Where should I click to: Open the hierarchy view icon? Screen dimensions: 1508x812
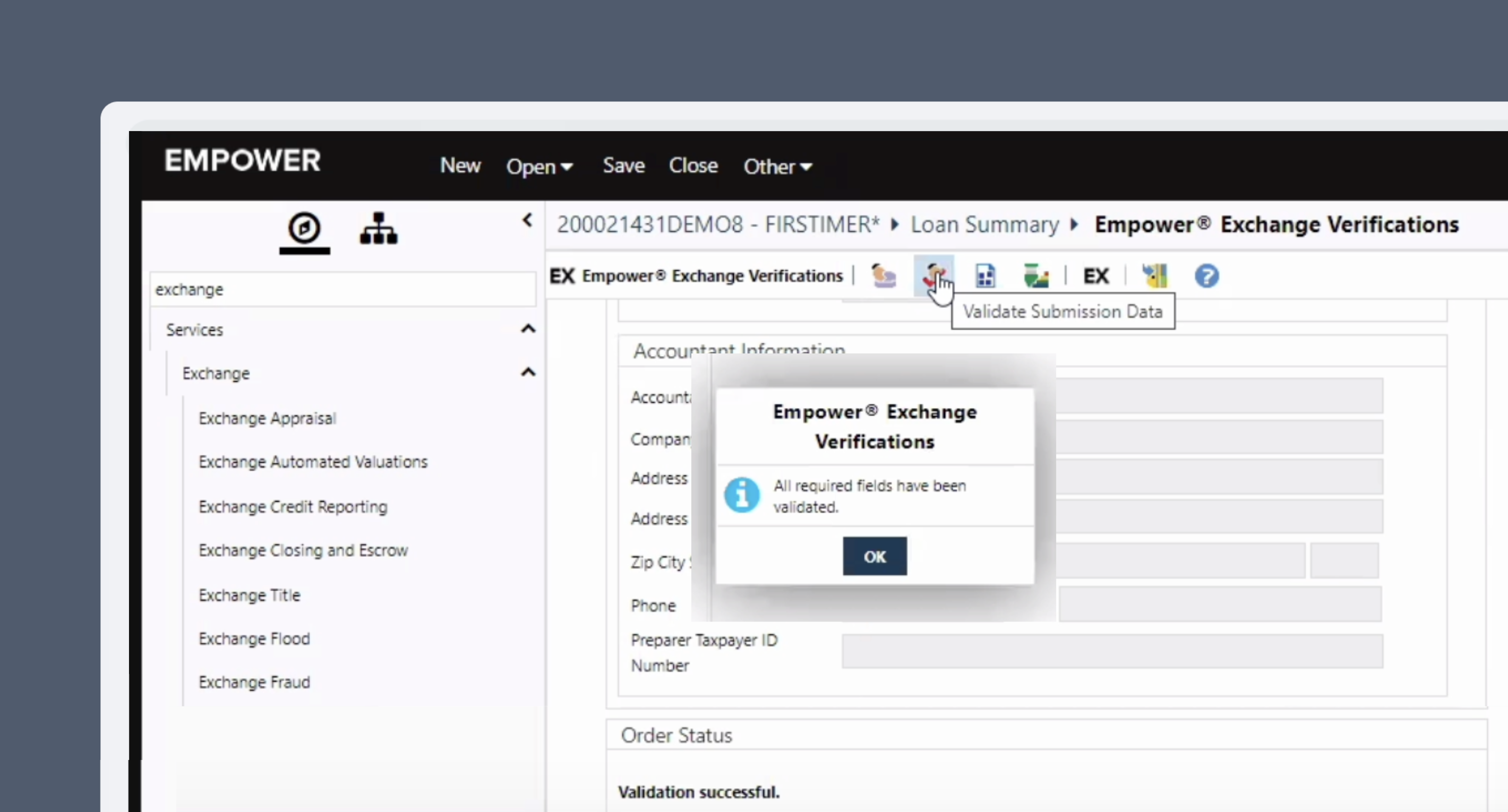378,229
